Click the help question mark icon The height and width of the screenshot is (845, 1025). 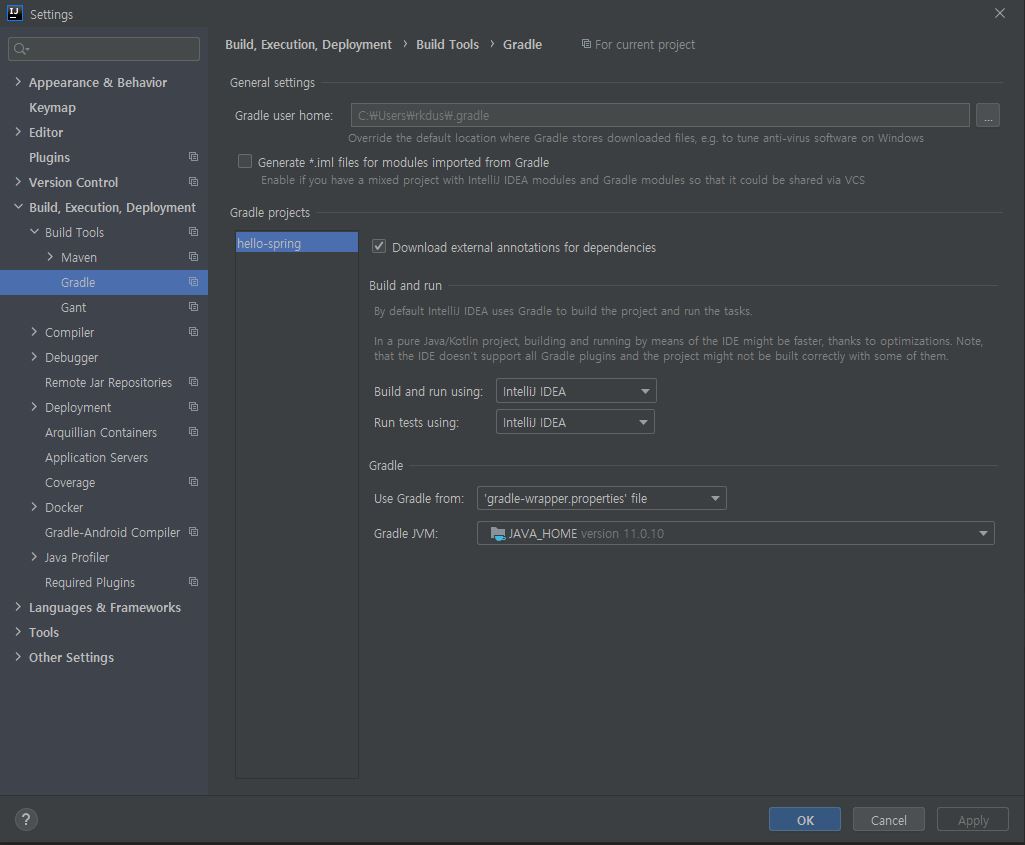coord(26,819)
